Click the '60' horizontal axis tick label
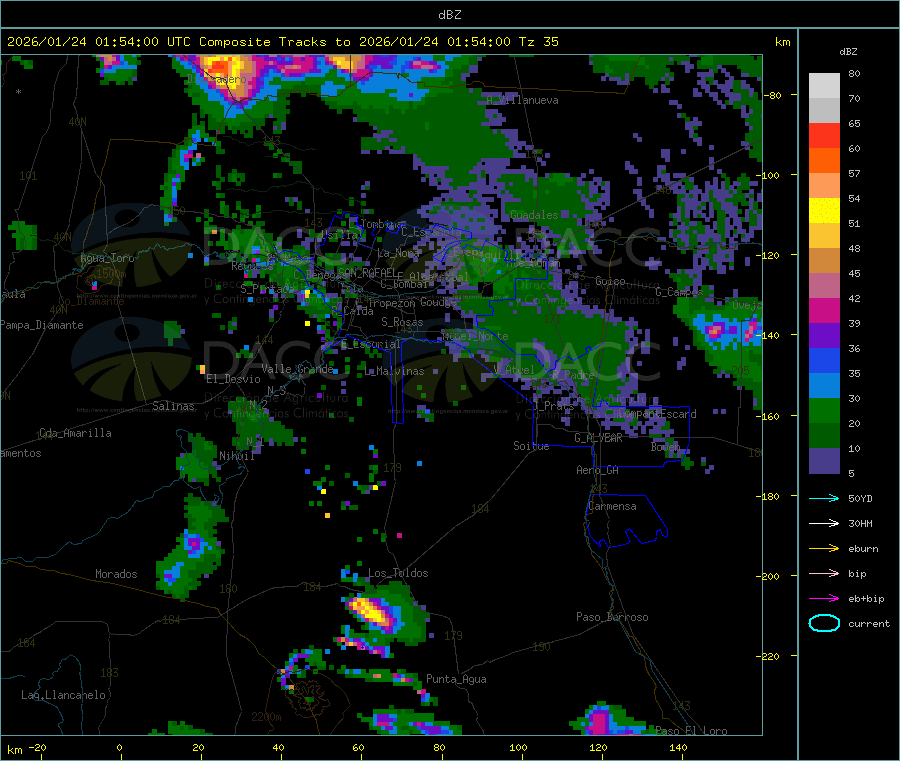 tap(358, 747)
